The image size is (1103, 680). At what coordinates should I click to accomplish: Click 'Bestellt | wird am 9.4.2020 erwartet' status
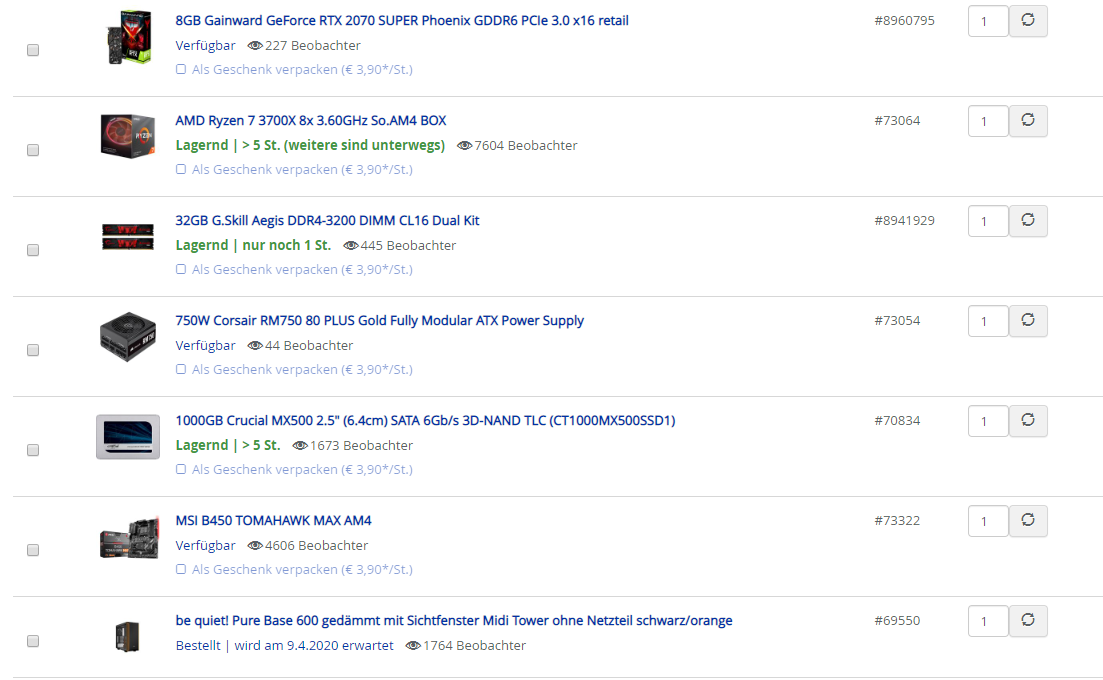(x=284, y=646)
